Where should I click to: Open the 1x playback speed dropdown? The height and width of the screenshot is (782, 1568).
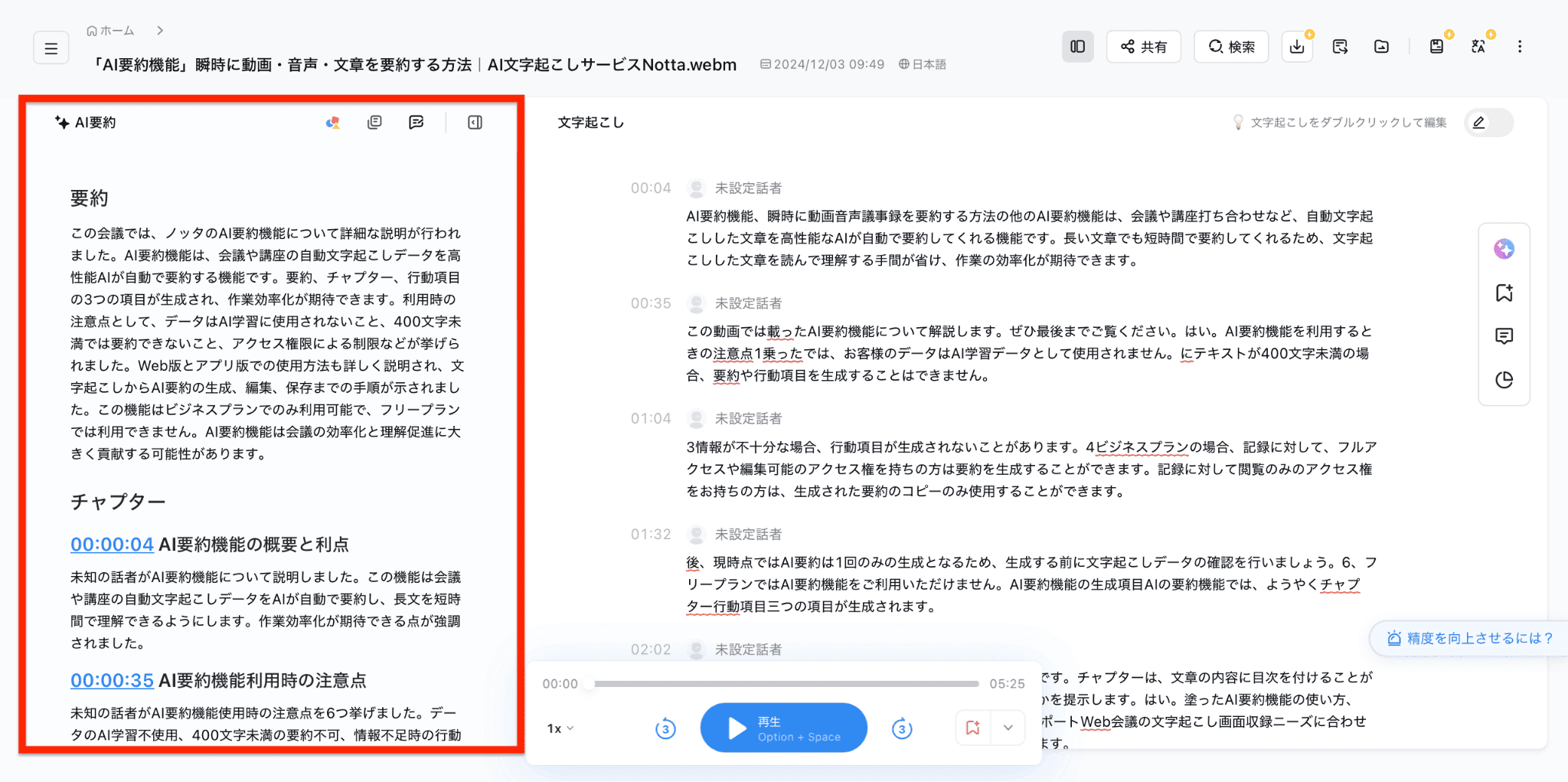560,728
